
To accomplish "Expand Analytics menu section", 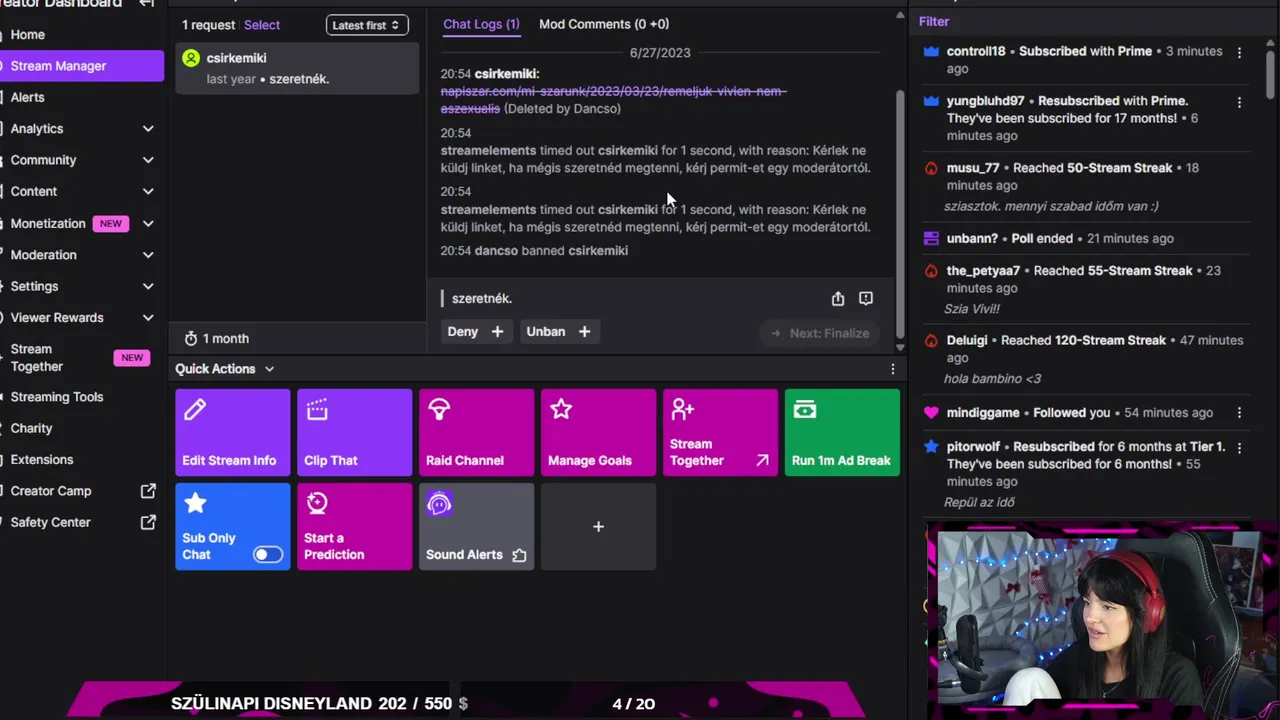I will click(148, 129).
